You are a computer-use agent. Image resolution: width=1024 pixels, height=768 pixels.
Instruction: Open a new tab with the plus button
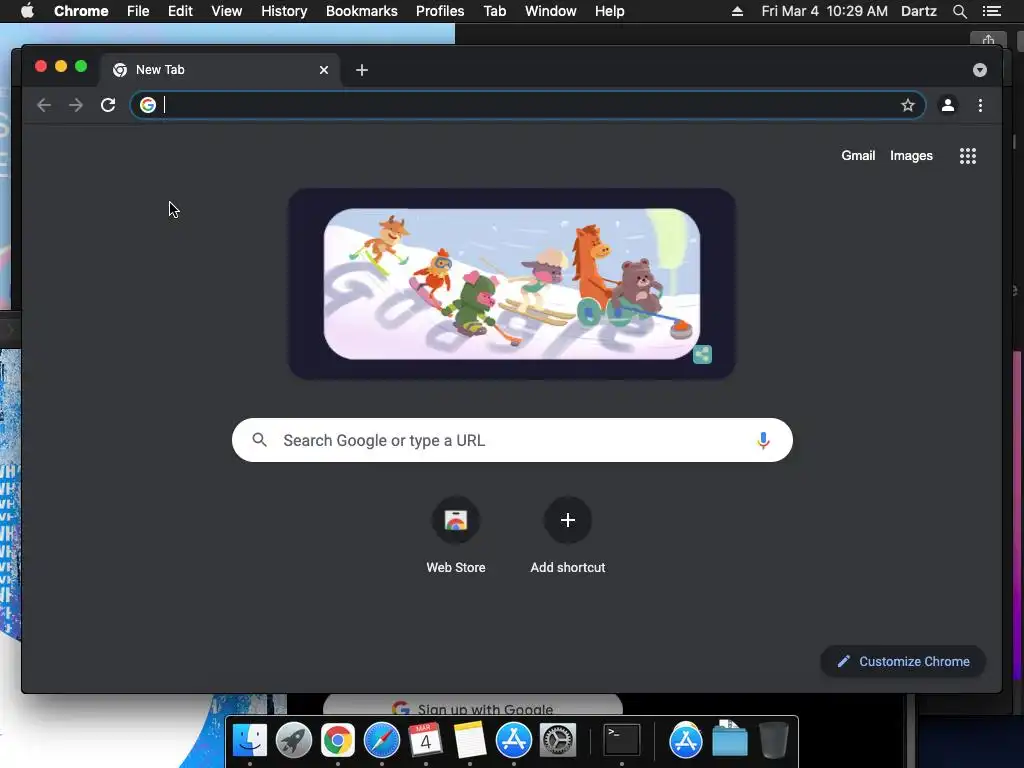click(362, 70)
